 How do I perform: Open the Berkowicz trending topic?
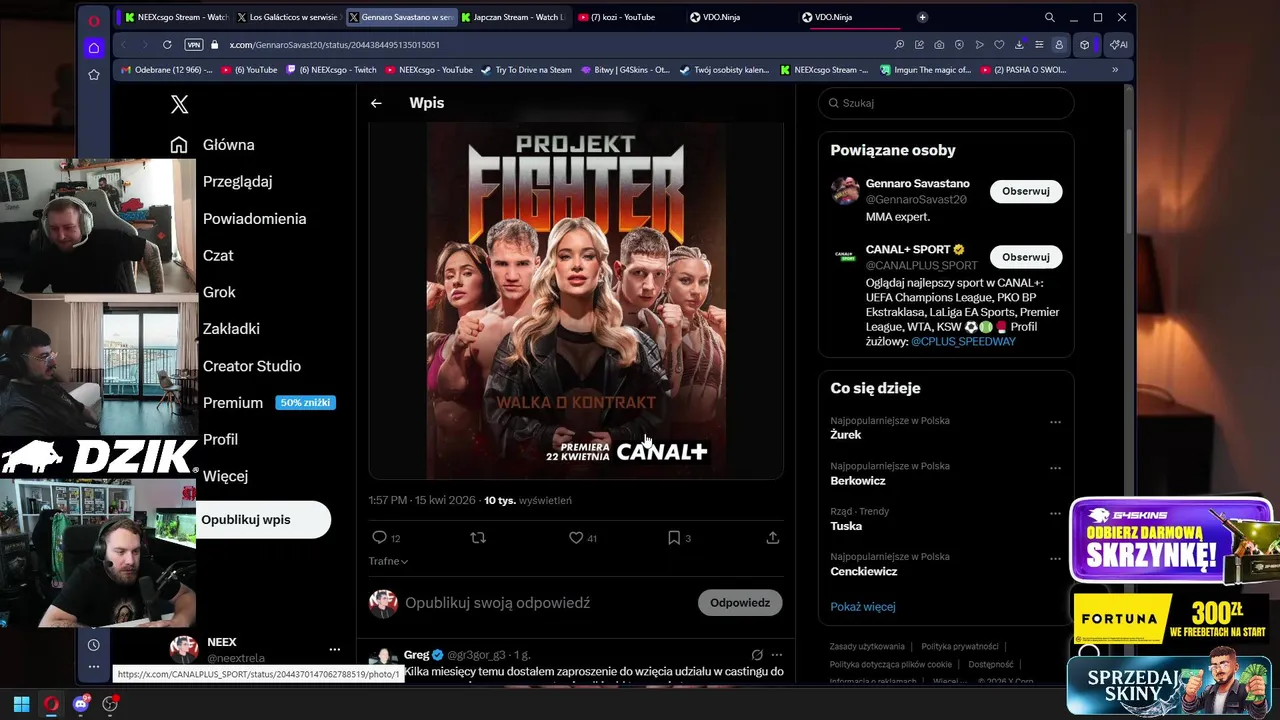(x=857, y=481)
